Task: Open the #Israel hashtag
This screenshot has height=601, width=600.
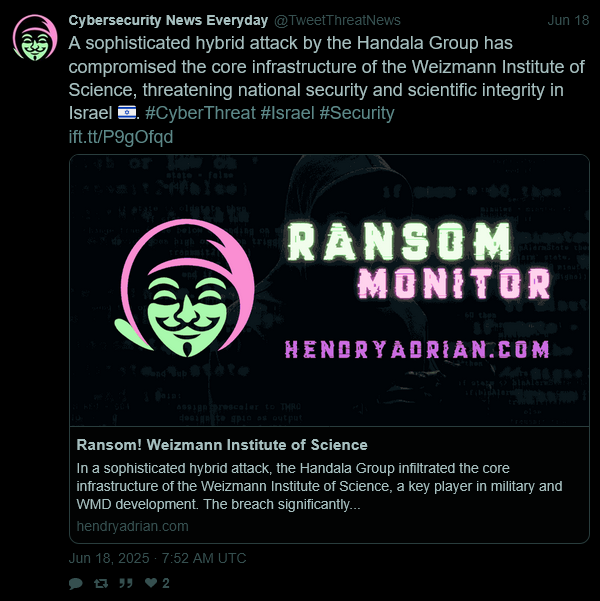Action: tap(287, 113)
